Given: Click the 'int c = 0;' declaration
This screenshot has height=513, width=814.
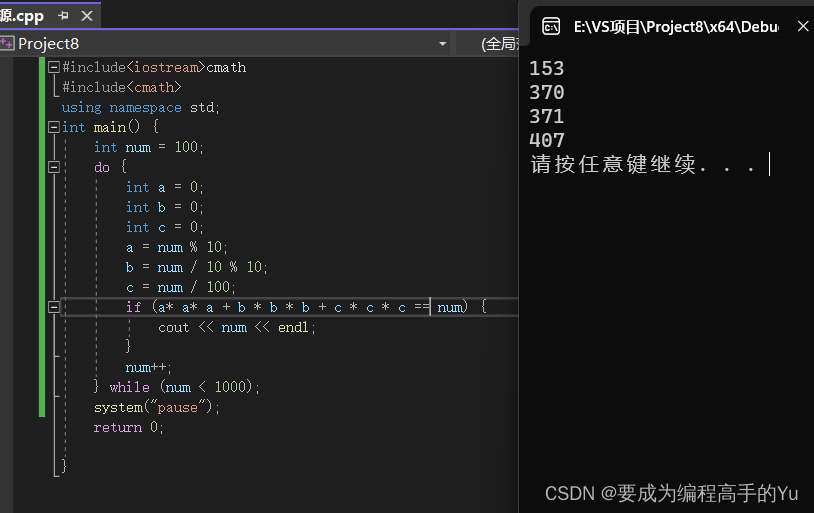Looking at the screenshot, I should [x=165, y=227].
